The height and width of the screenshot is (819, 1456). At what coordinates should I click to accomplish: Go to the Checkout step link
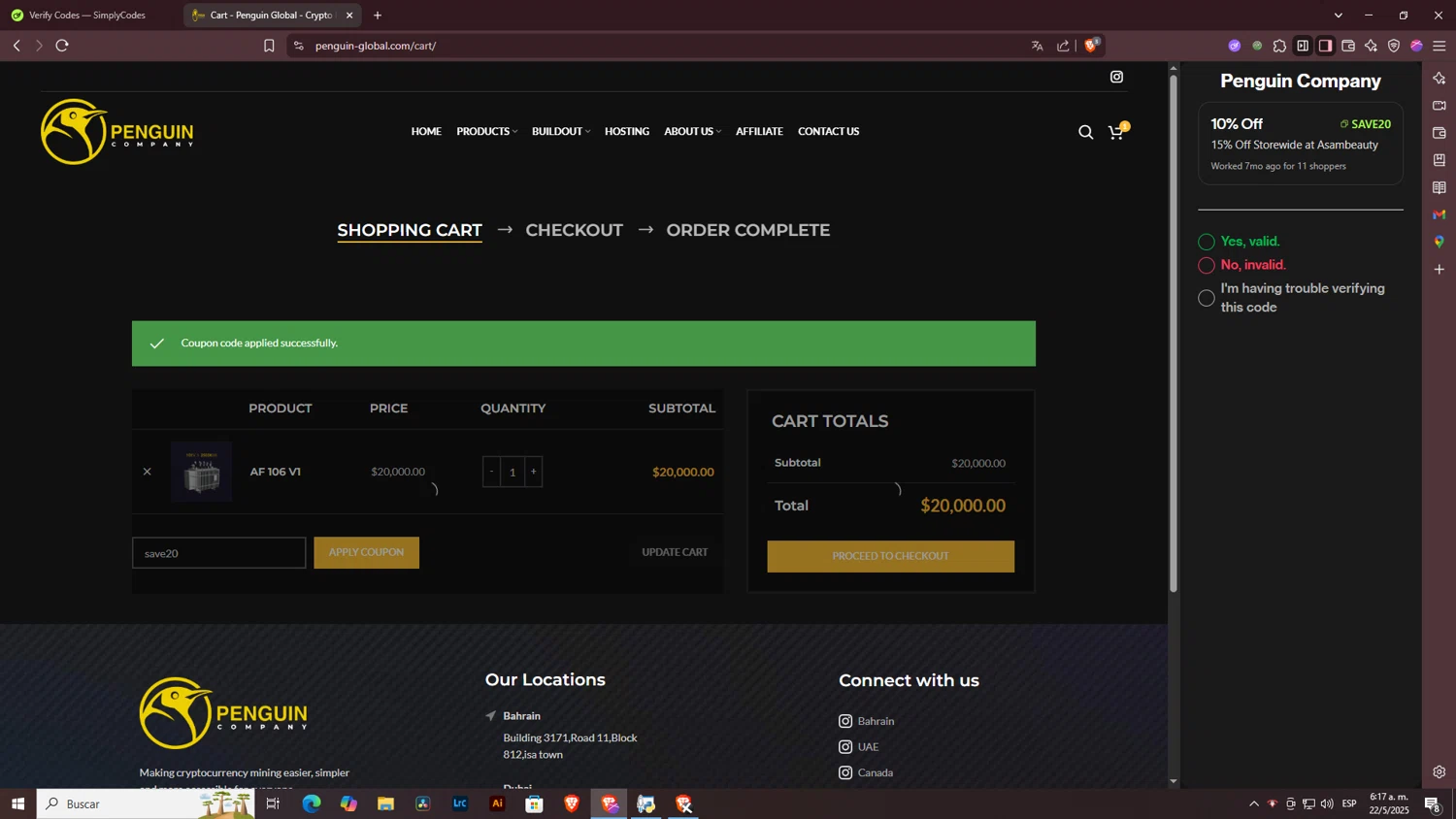pos(574,230)
